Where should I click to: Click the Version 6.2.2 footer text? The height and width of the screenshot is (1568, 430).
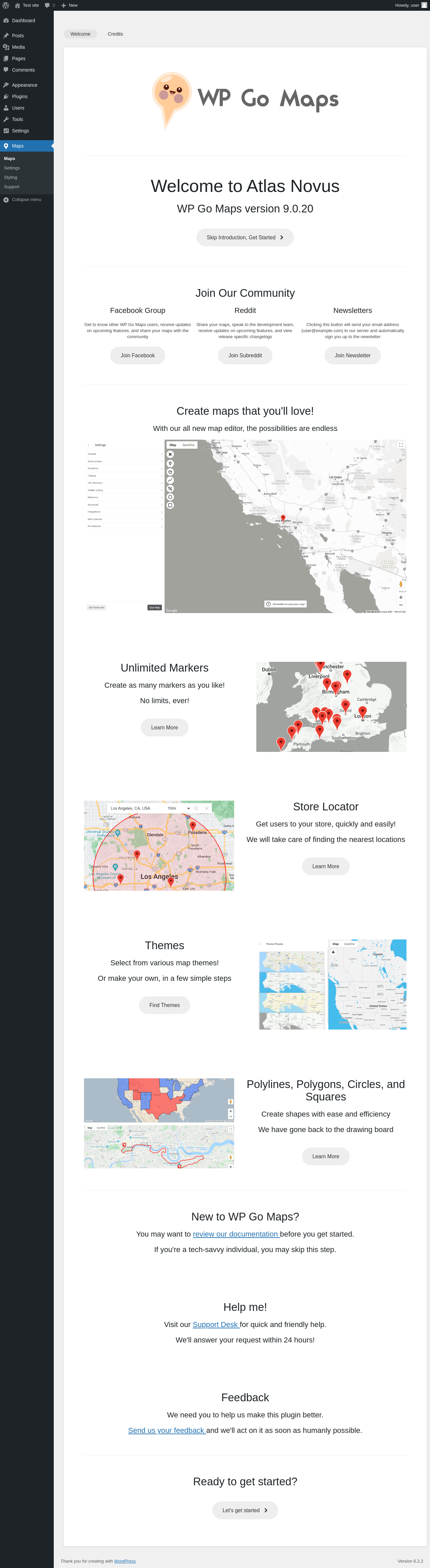click(411, 1561)
